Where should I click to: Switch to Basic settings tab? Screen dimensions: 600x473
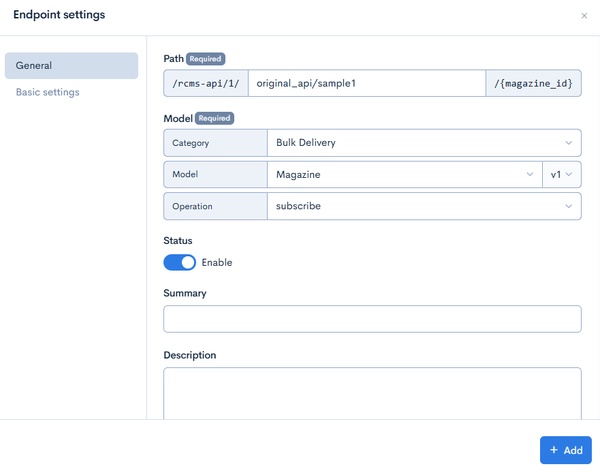coord(47,92)
